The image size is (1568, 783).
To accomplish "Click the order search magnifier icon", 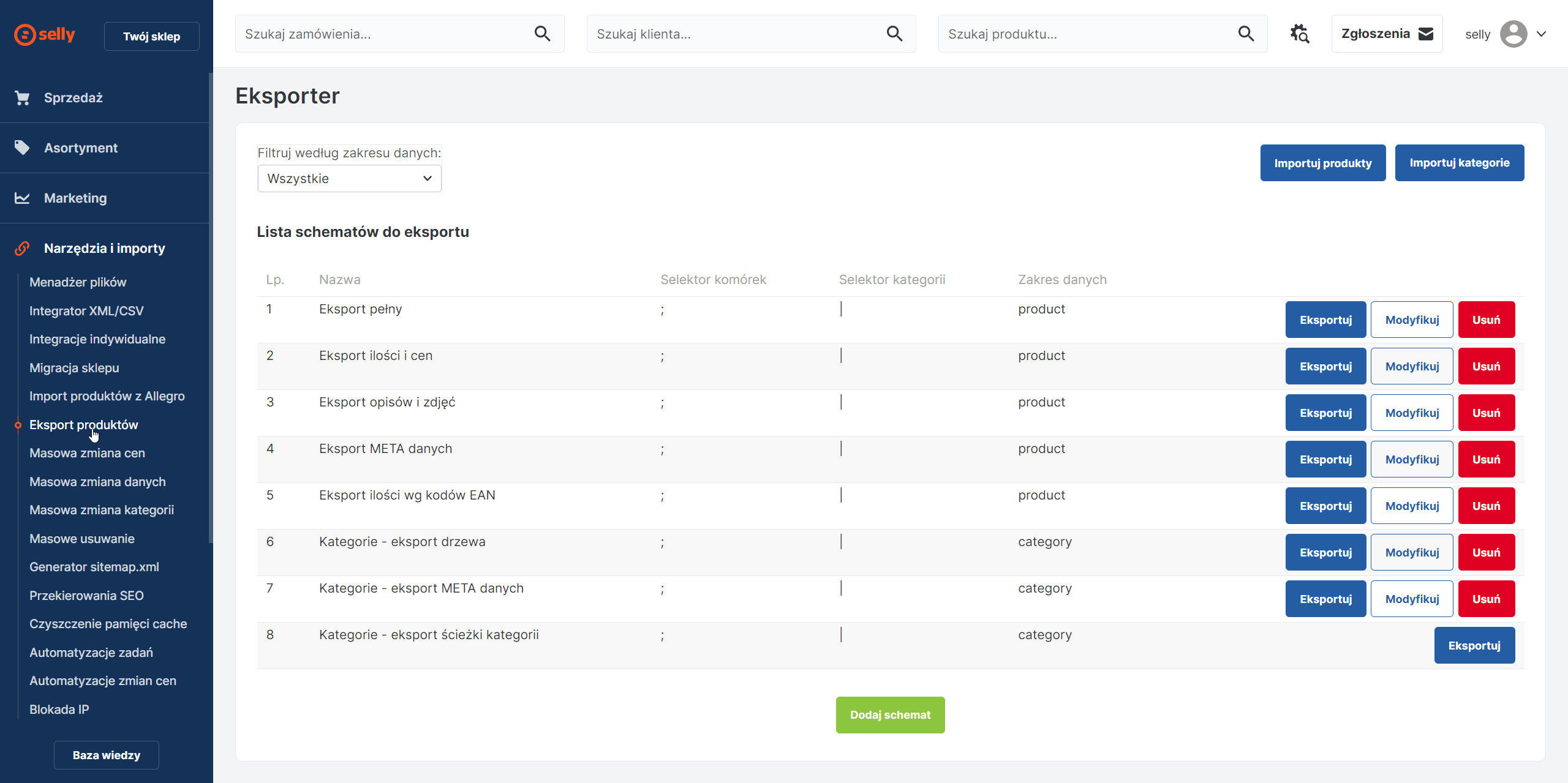I will point(543,34).
